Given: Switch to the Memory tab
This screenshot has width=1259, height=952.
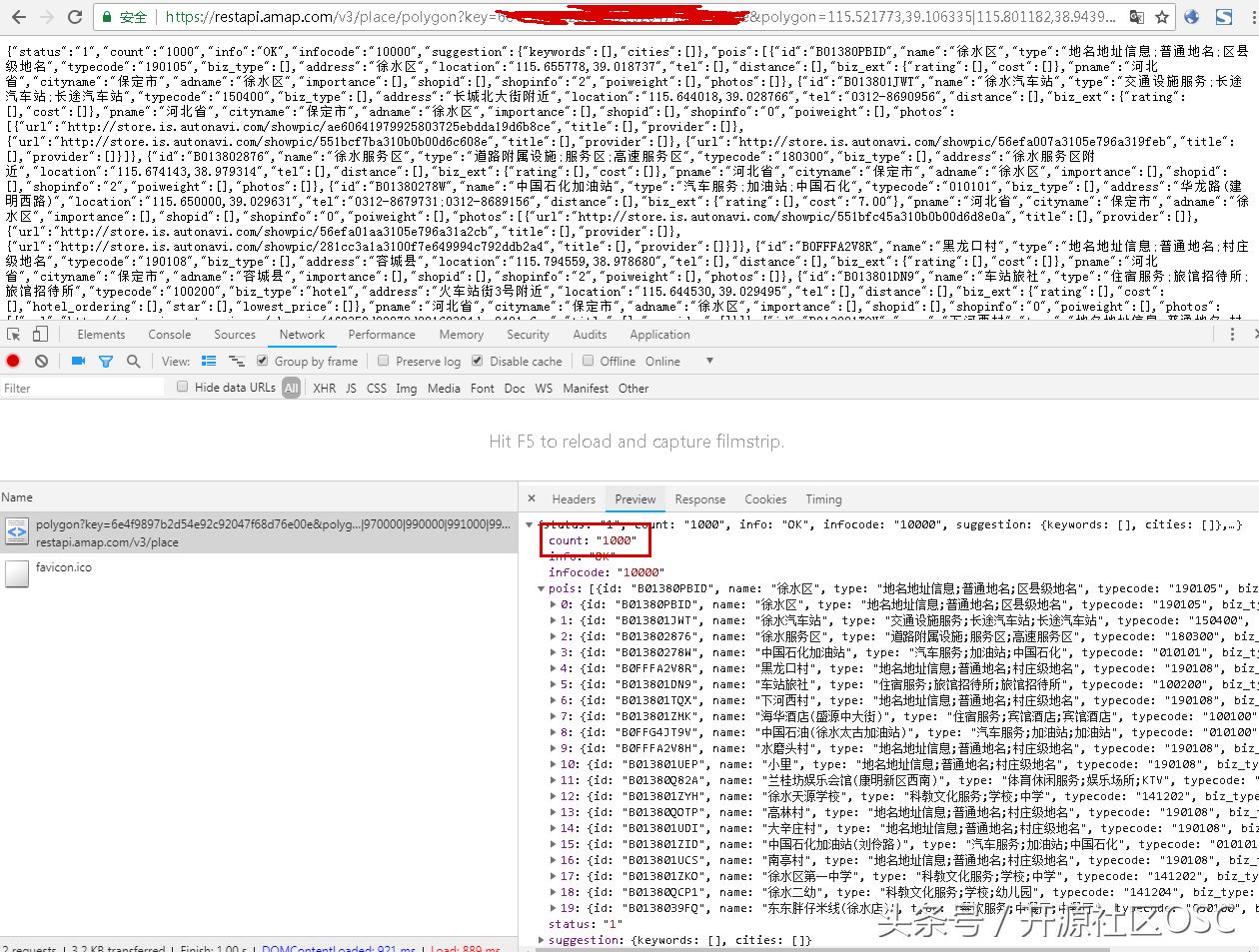Looking at the screenshot, I should pos(461,335).
